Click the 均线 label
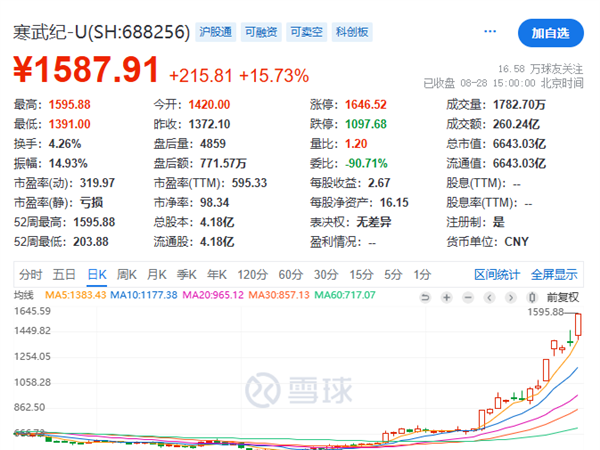This screenshot has height=450, width=600. click(24, 295)
